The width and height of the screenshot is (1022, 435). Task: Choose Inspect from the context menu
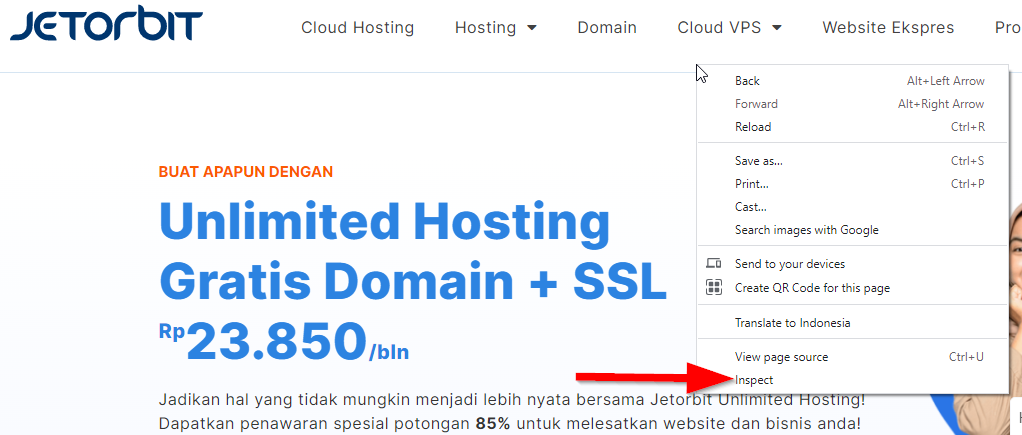pyautogui.click(x=853, y=380)
